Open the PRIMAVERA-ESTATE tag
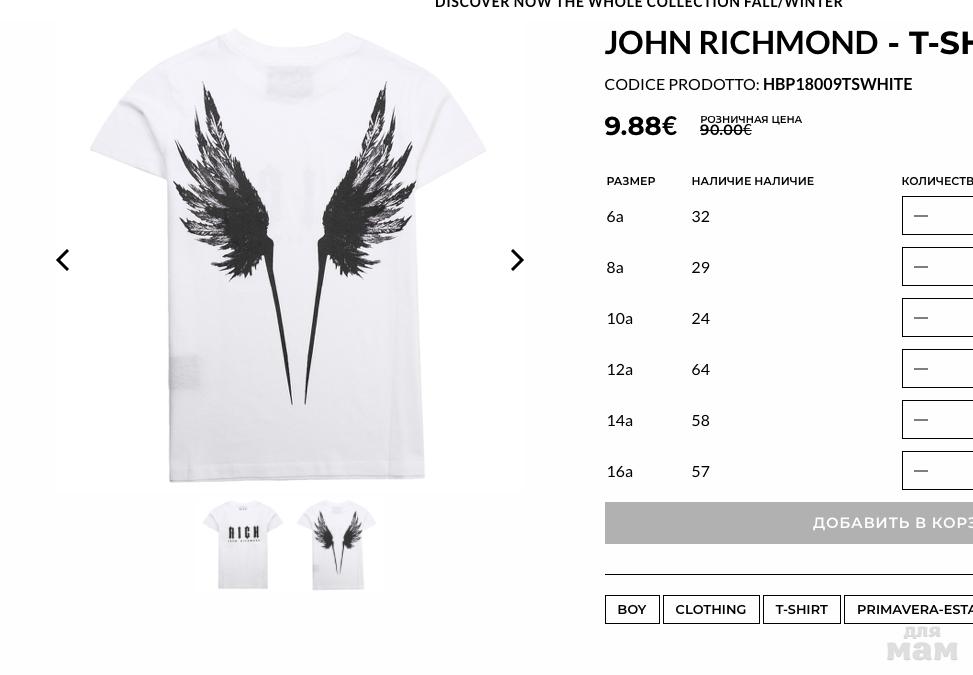 [908, 609]
